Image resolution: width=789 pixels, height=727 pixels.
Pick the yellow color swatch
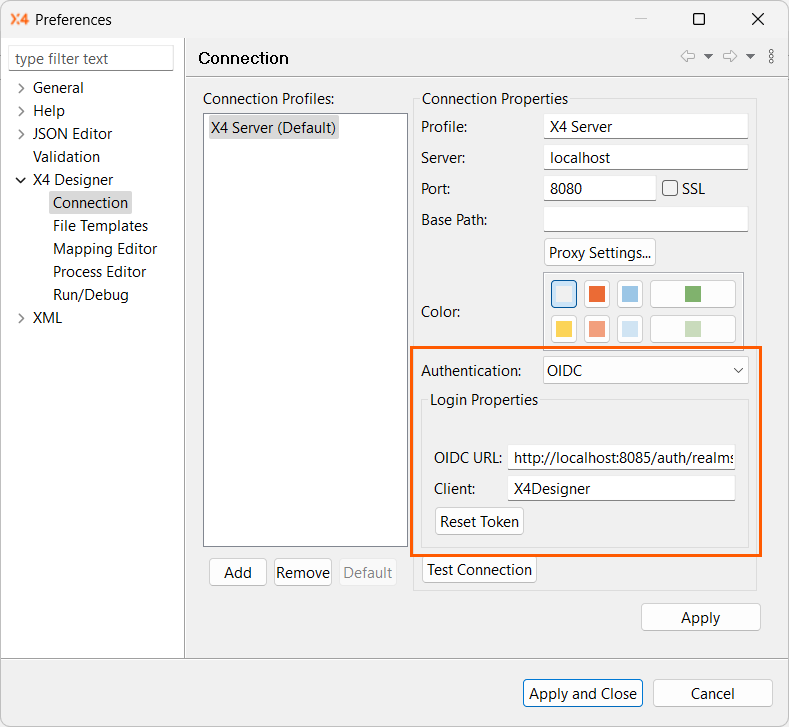(564, 329)
